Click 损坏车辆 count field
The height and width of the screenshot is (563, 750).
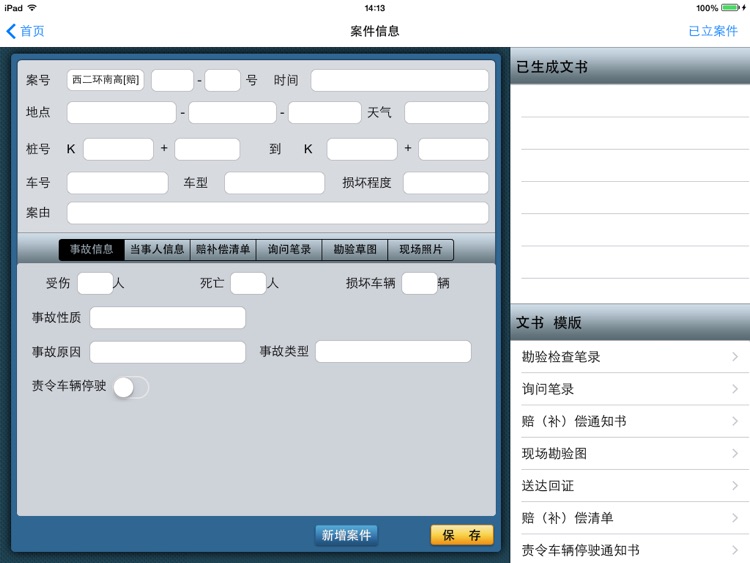(419, 283)
